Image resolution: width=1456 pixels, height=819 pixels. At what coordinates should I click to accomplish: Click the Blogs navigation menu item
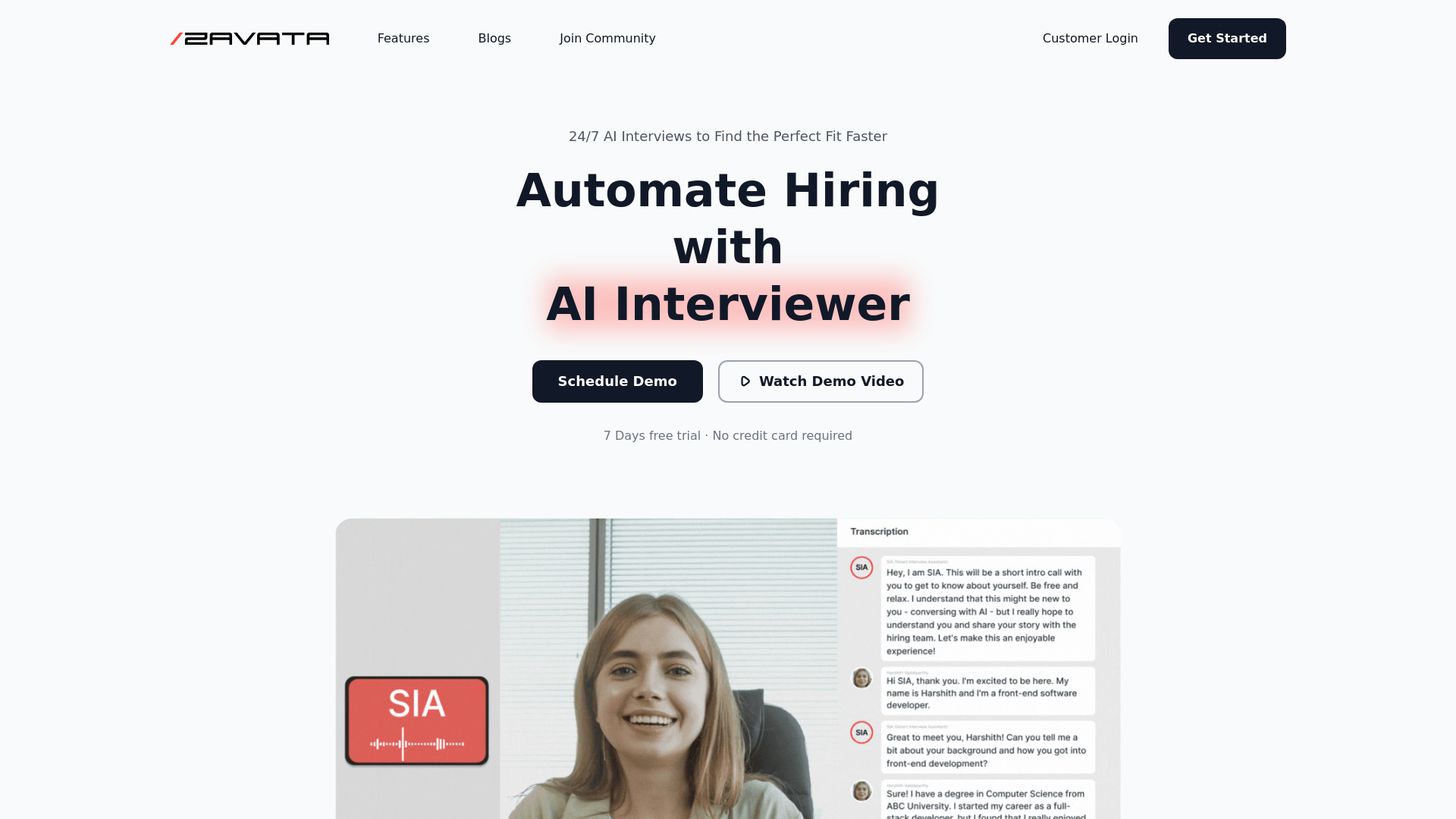pyautogui.click(x=494, y=38)
